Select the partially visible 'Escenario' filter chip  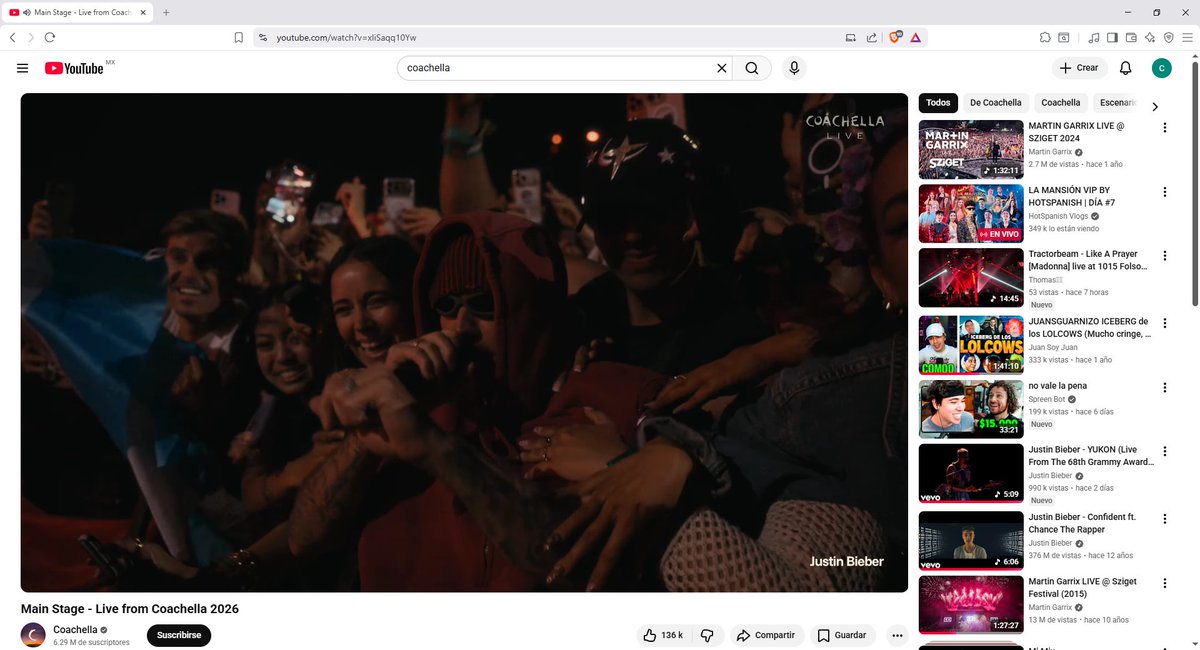click(1115, 102)
